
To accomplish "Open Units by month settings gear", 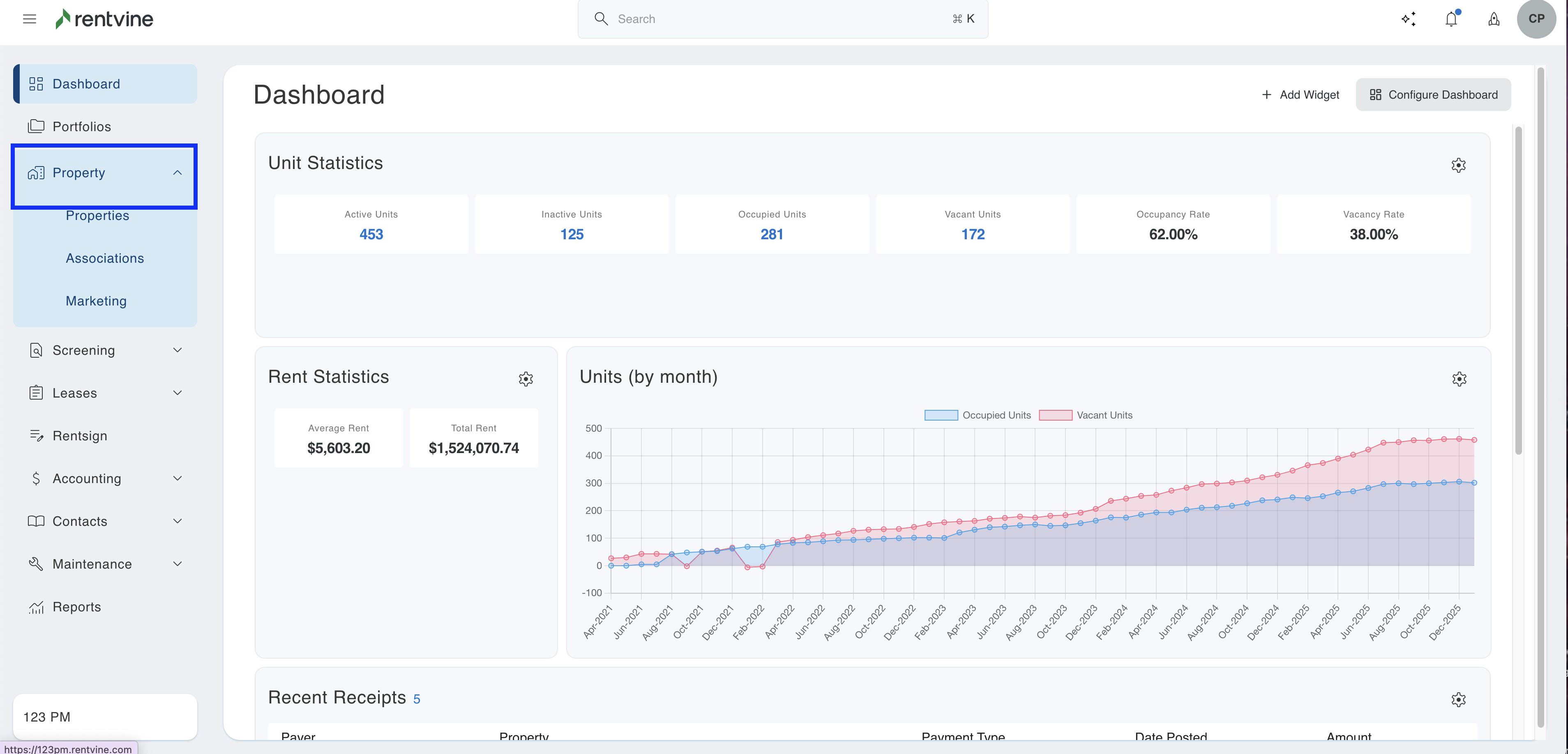I will coord(1459,379).
